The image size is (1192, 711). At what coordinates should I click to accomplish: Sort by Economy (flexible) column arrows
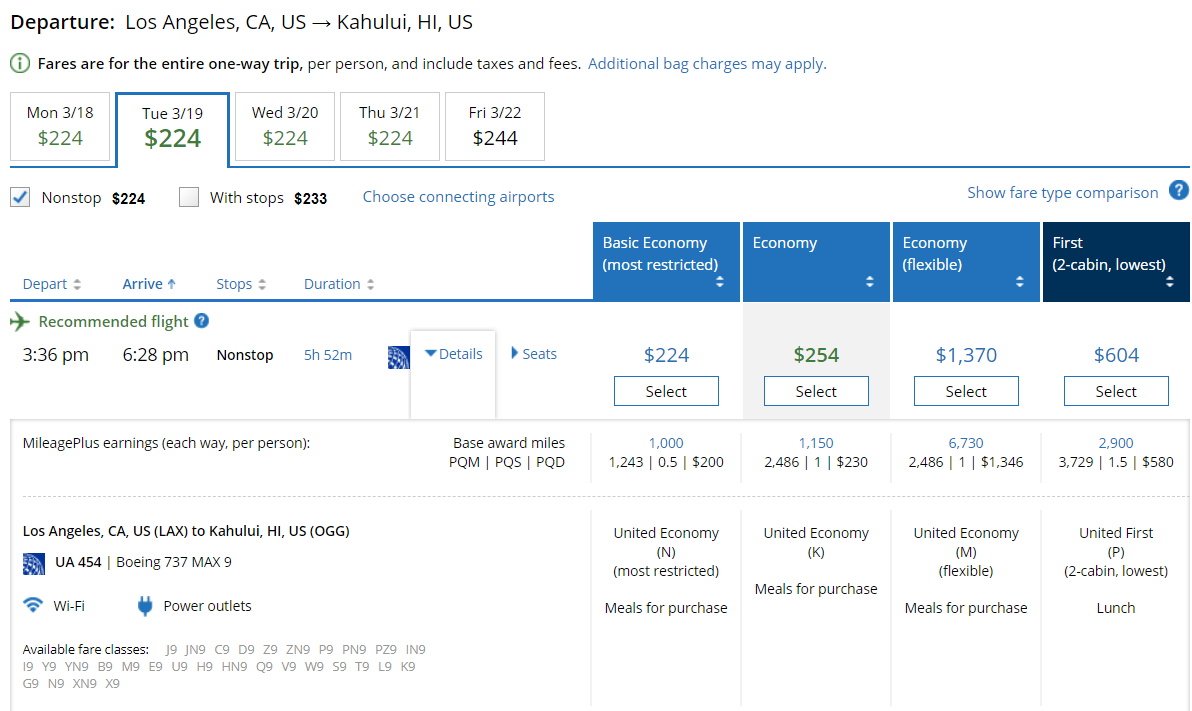(x=1019, y=282)
